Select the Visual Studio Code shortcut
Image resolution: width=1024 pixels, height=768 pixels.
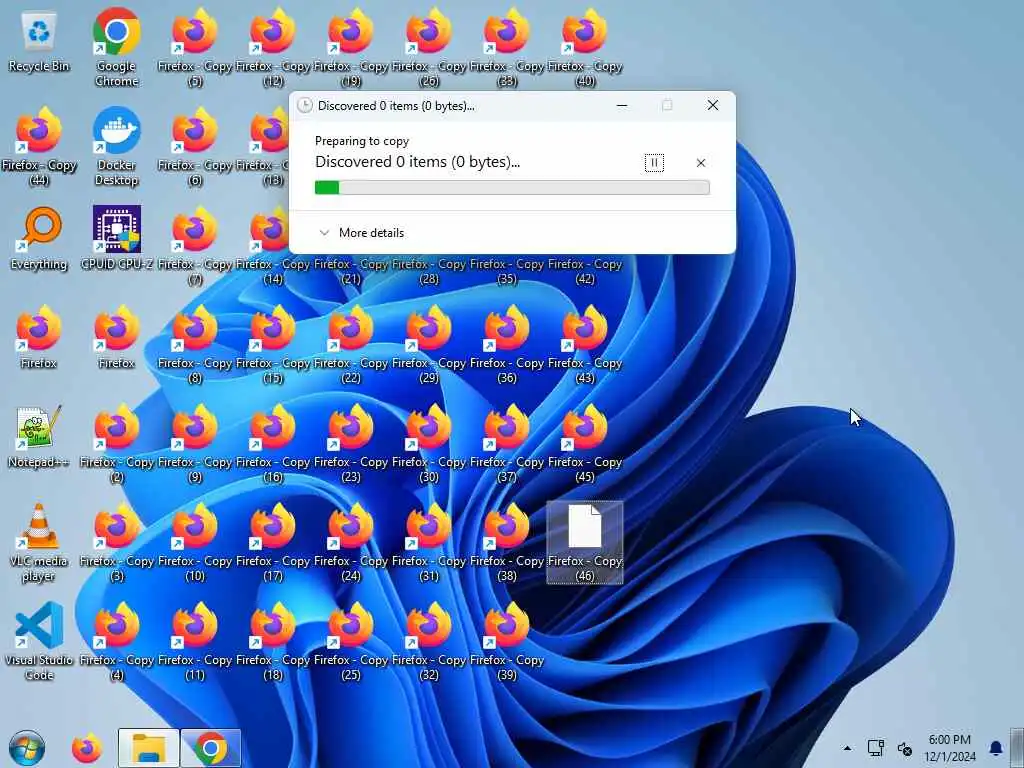click(39, 641)
